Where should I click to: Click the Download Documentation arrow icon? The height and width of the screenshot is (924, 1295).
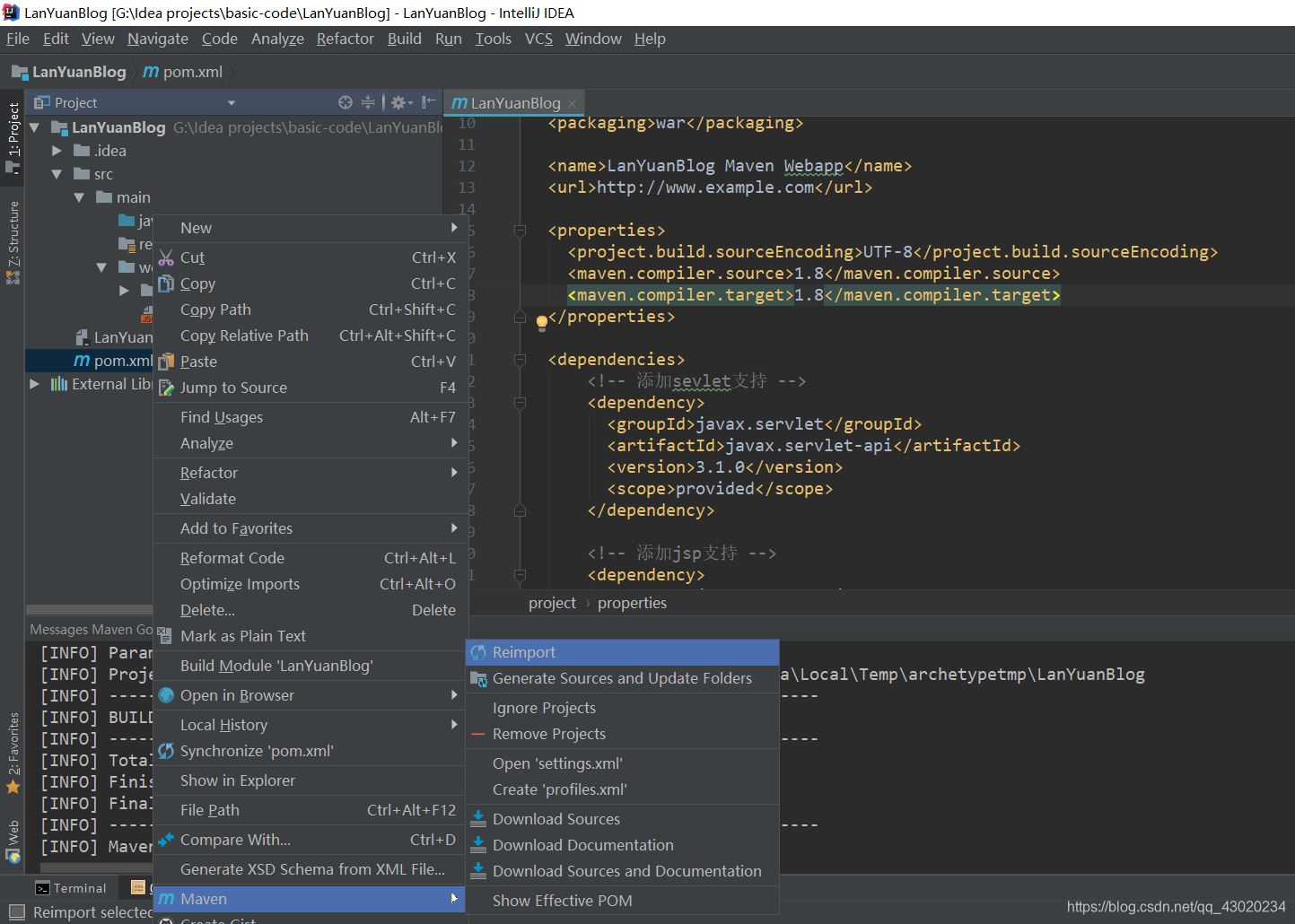(478, 845)
